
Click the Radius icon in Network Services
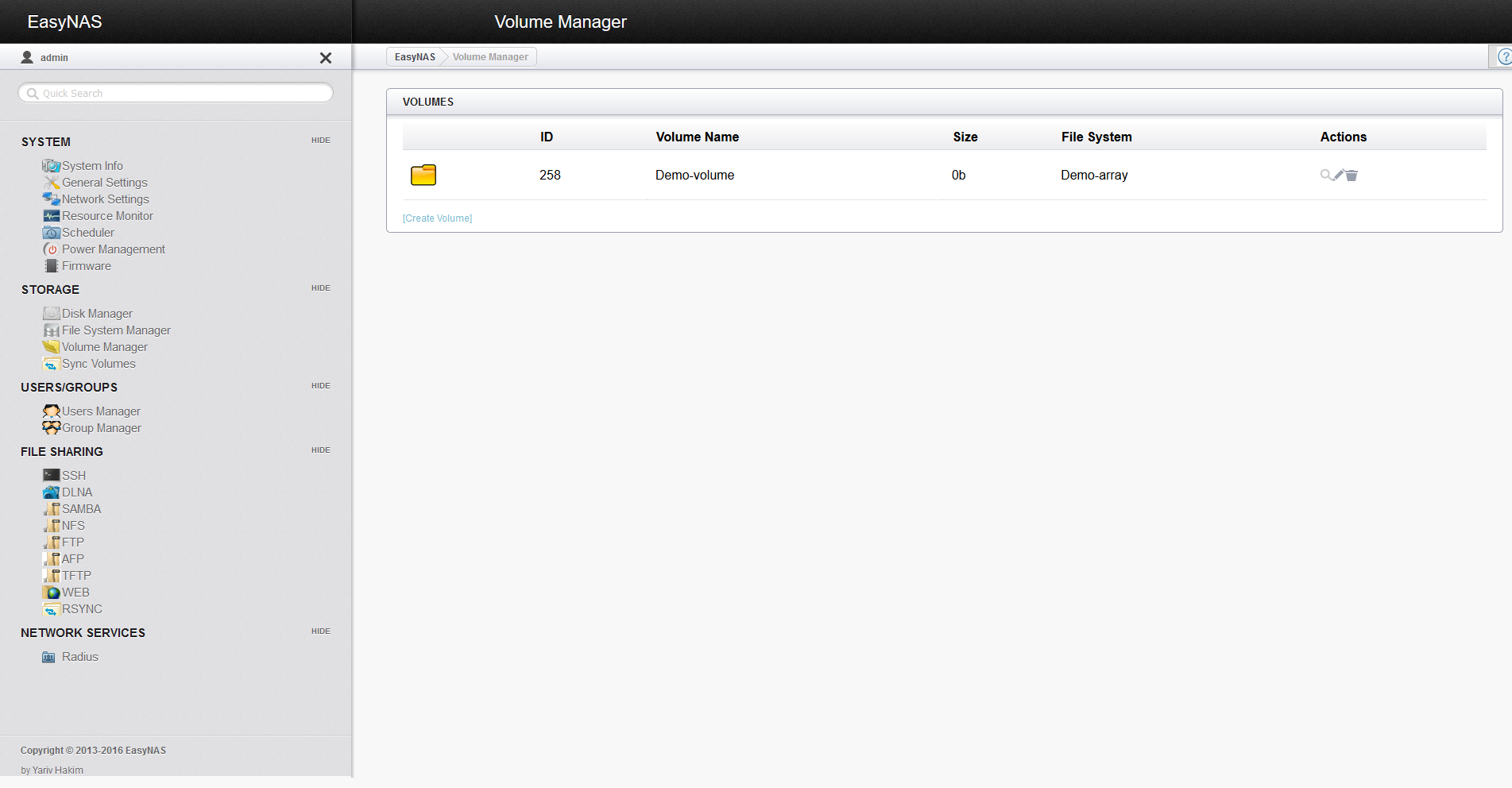[x=48, y=657]
